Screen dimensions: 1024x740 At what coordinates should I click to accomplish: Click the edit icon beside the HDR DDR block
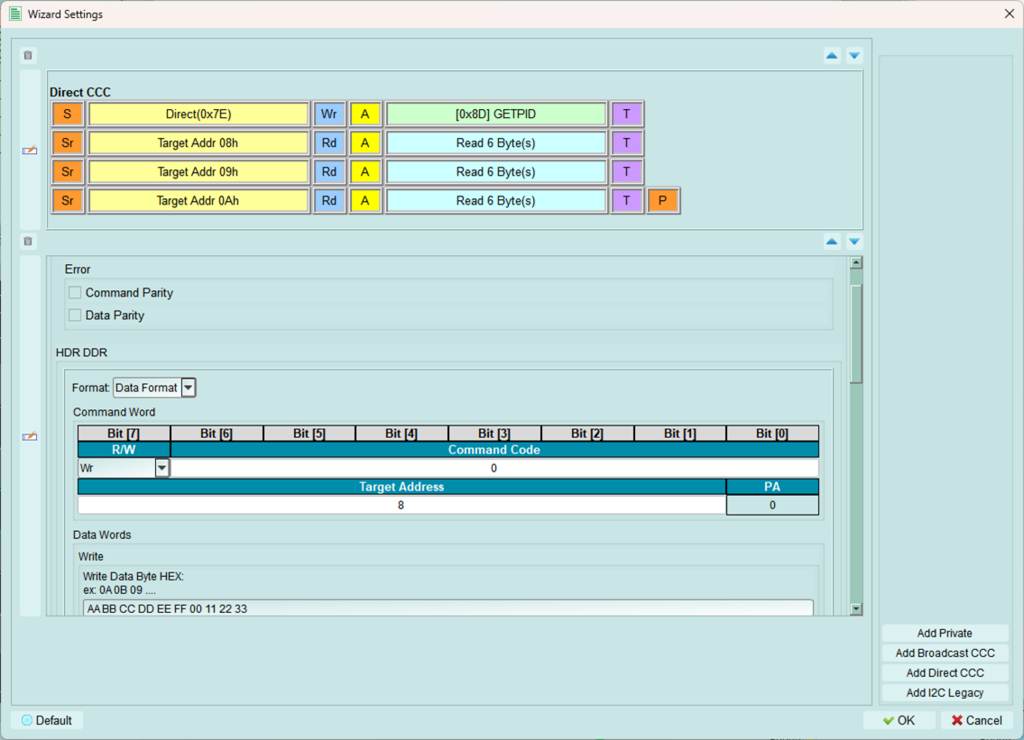pyautogui.click(x=30, y=436)
